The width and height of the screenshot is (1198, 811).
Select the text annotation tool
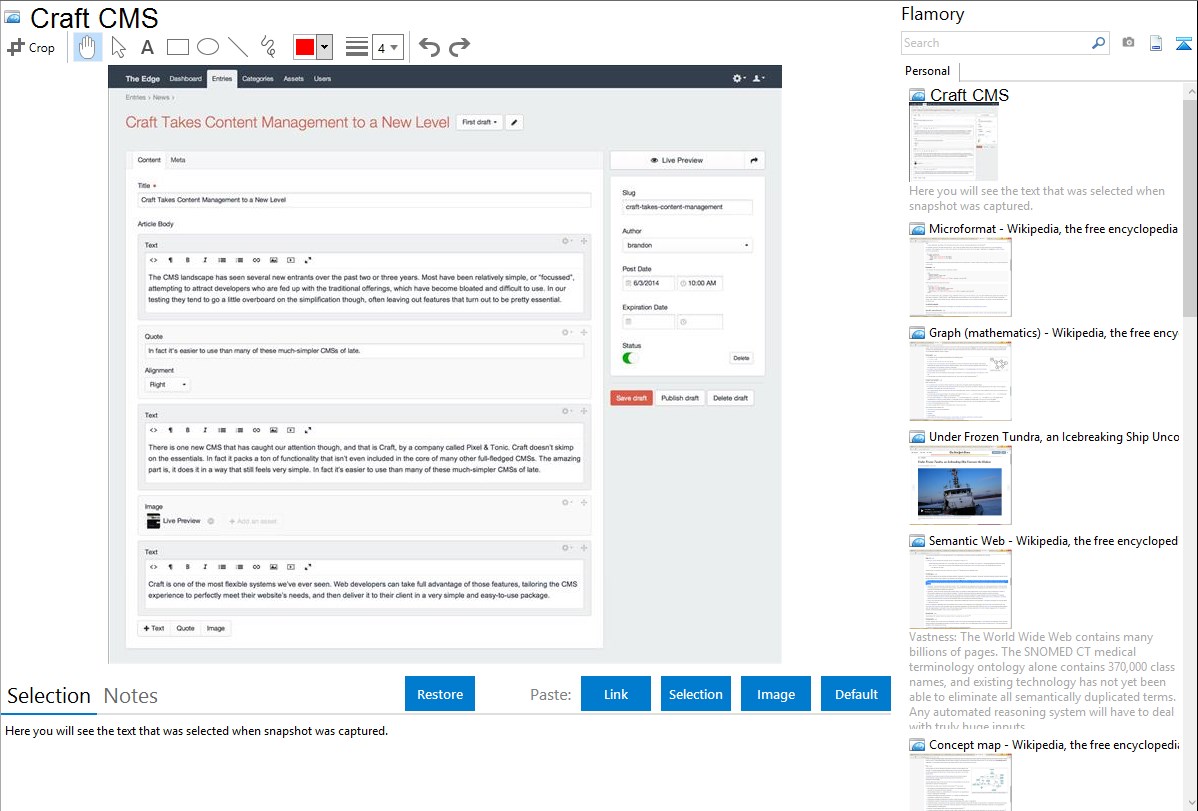point(147,47)
